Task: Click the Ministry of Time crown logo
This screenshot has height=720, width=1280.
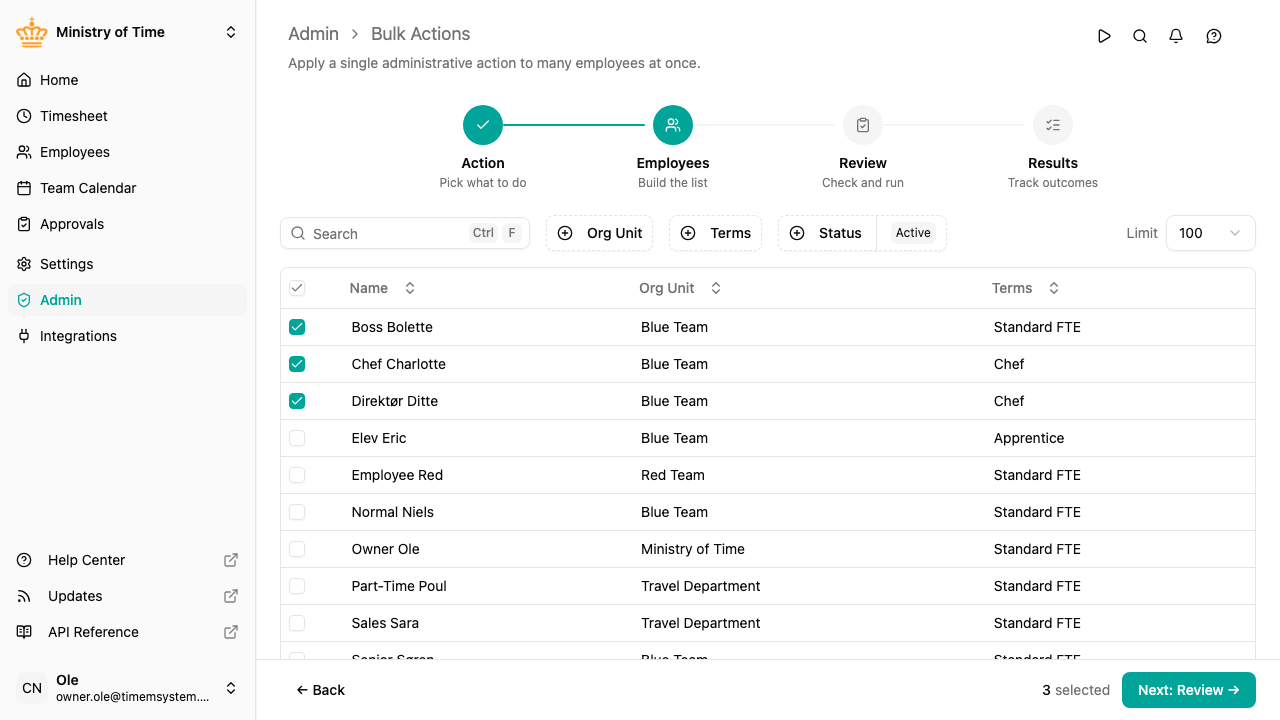Action: [x=32, y=32]
